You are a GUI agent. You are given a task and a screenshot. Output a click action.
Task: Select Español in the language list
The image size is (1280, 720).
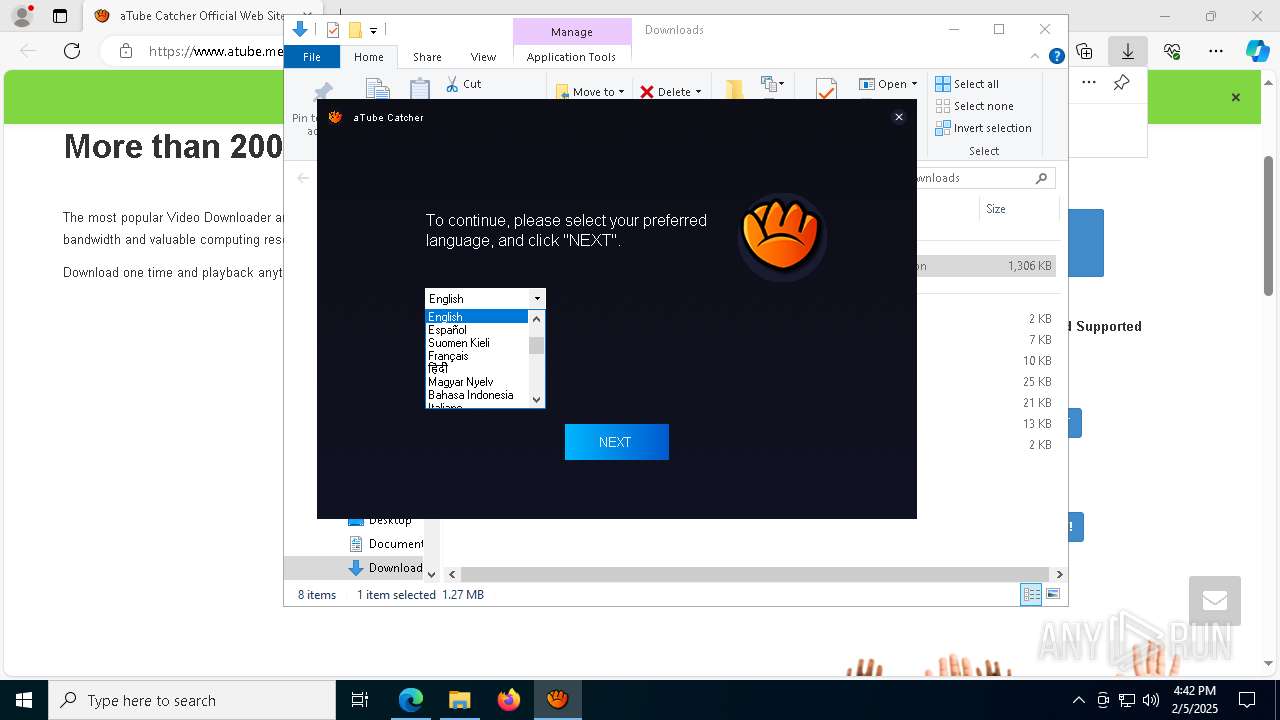click(476, 330)
